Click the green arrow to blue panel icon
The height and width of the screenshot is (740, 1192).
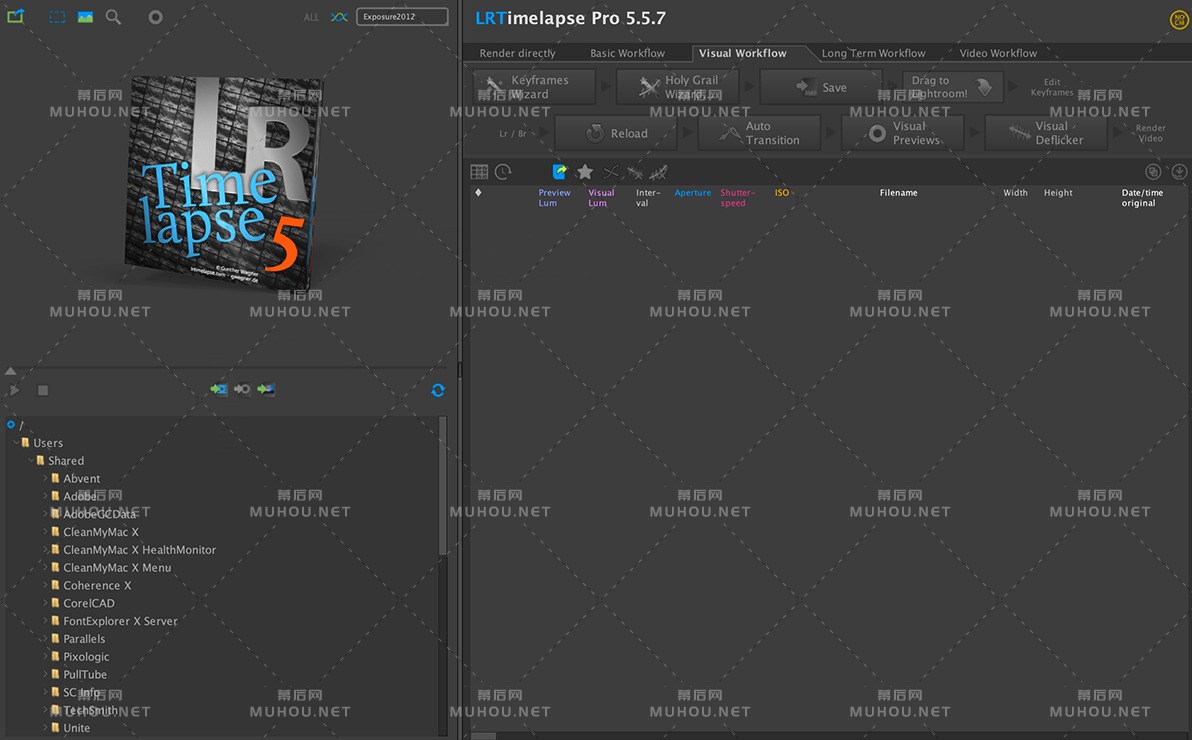(x=219, y=389)
